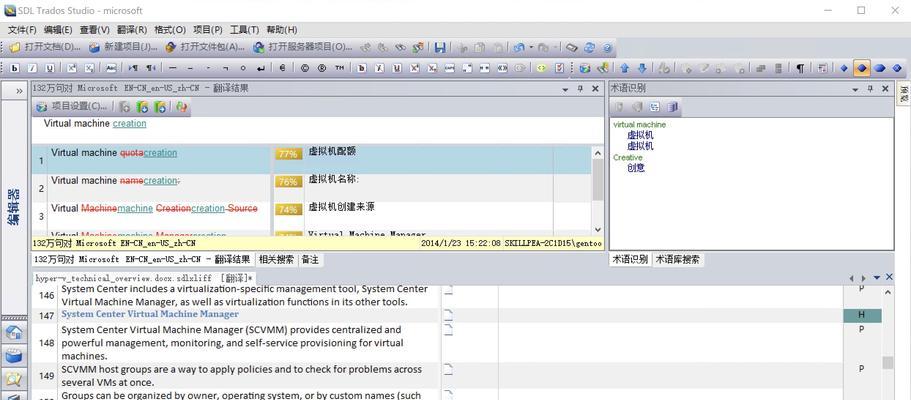Insert the copyright © symbol
The image size is (911, 400).
click(x=304, y=68)
